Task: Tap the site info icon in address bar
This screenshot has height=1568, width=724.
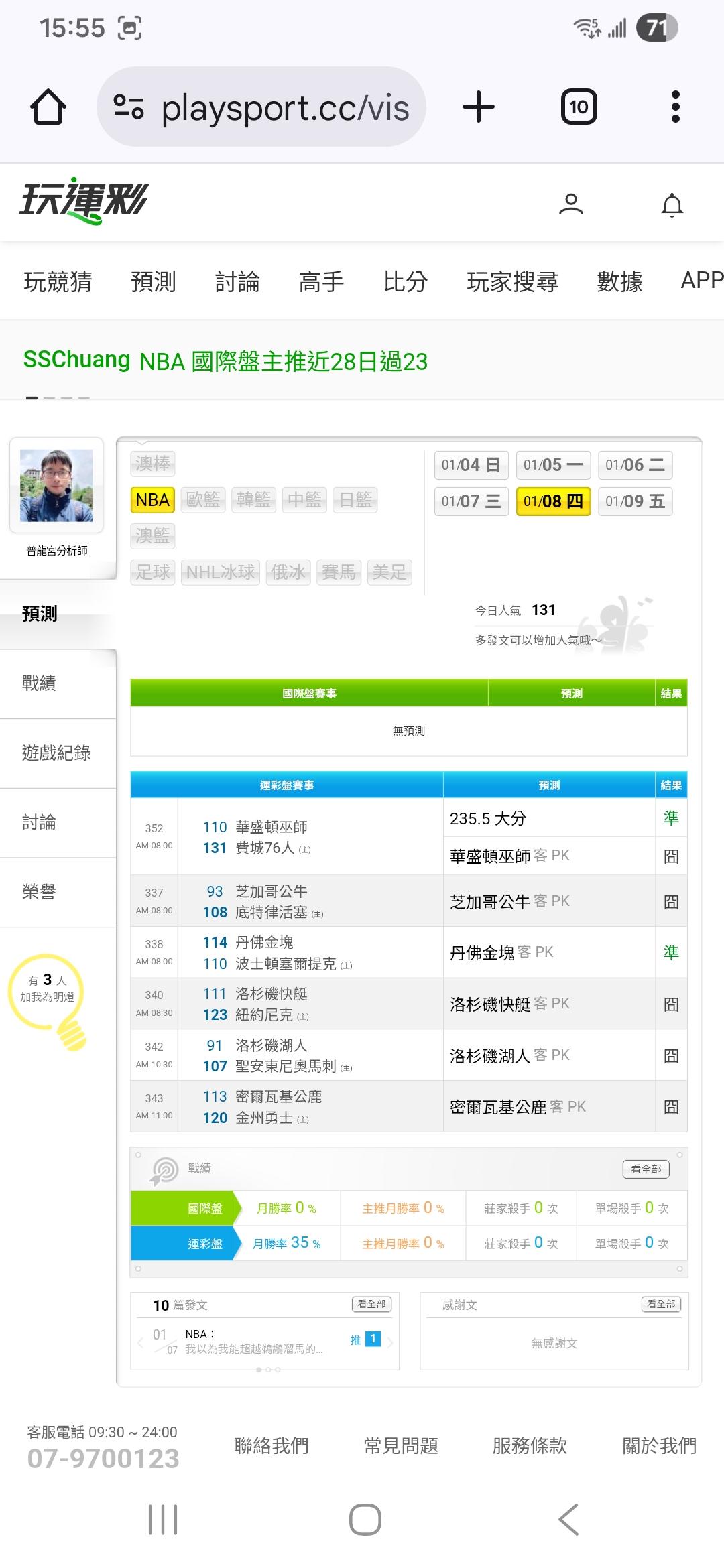Action: click(129, 107)
